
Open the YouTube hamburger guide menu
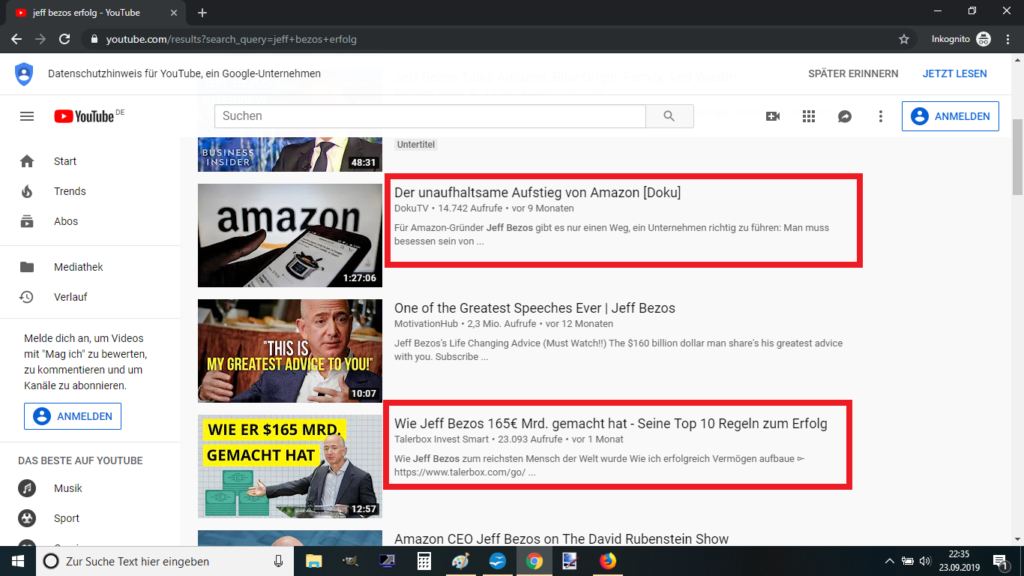pyautogui.click(x=27, y=116)
